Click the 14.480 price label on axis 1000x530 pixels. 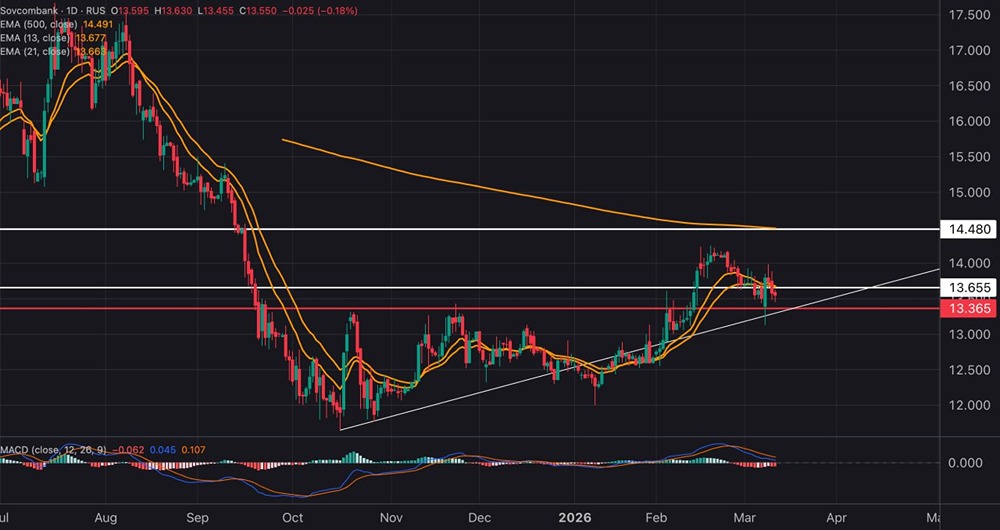(x=969, y=228)
